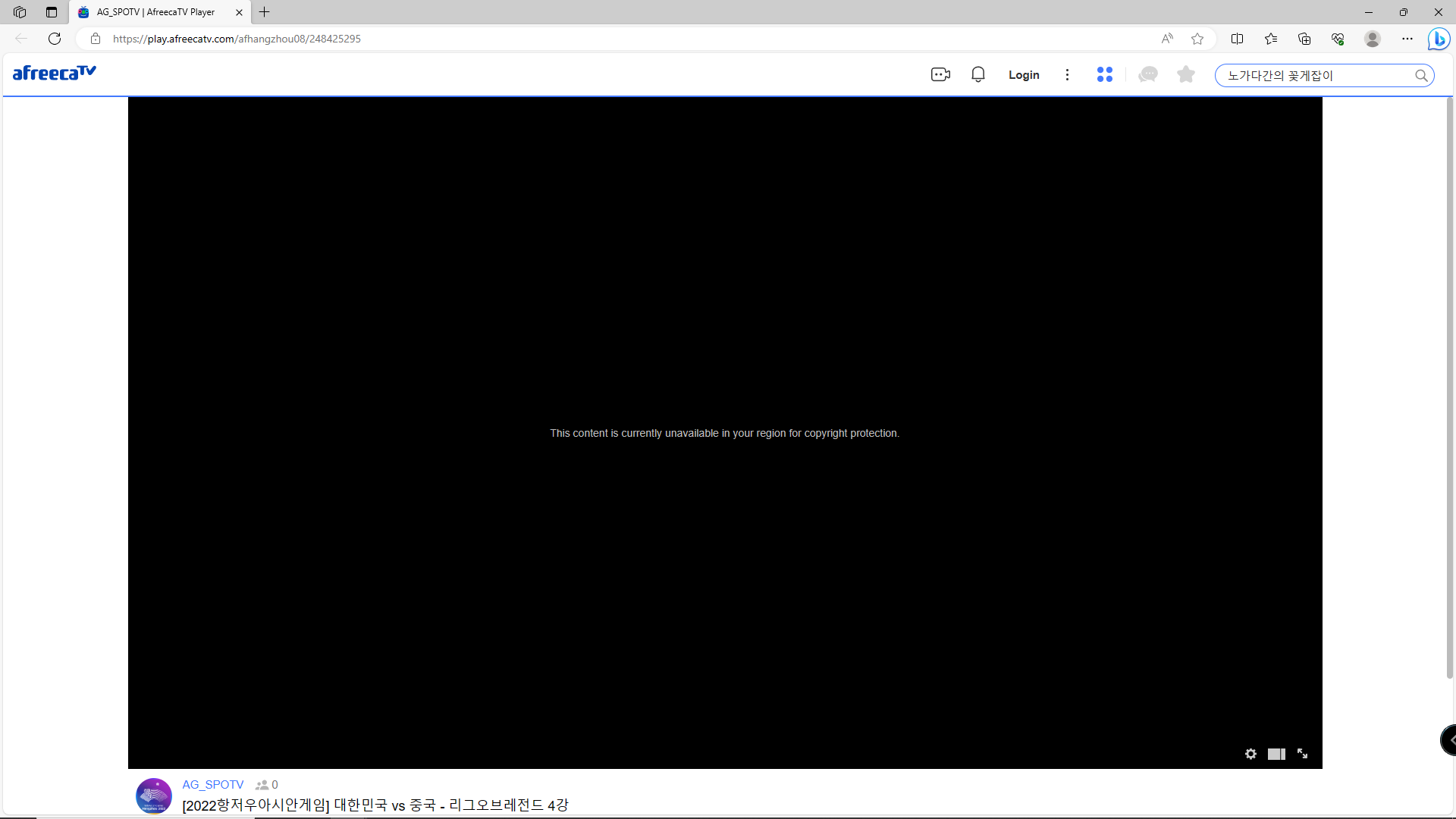Click the Login button

click(1024, 75)
